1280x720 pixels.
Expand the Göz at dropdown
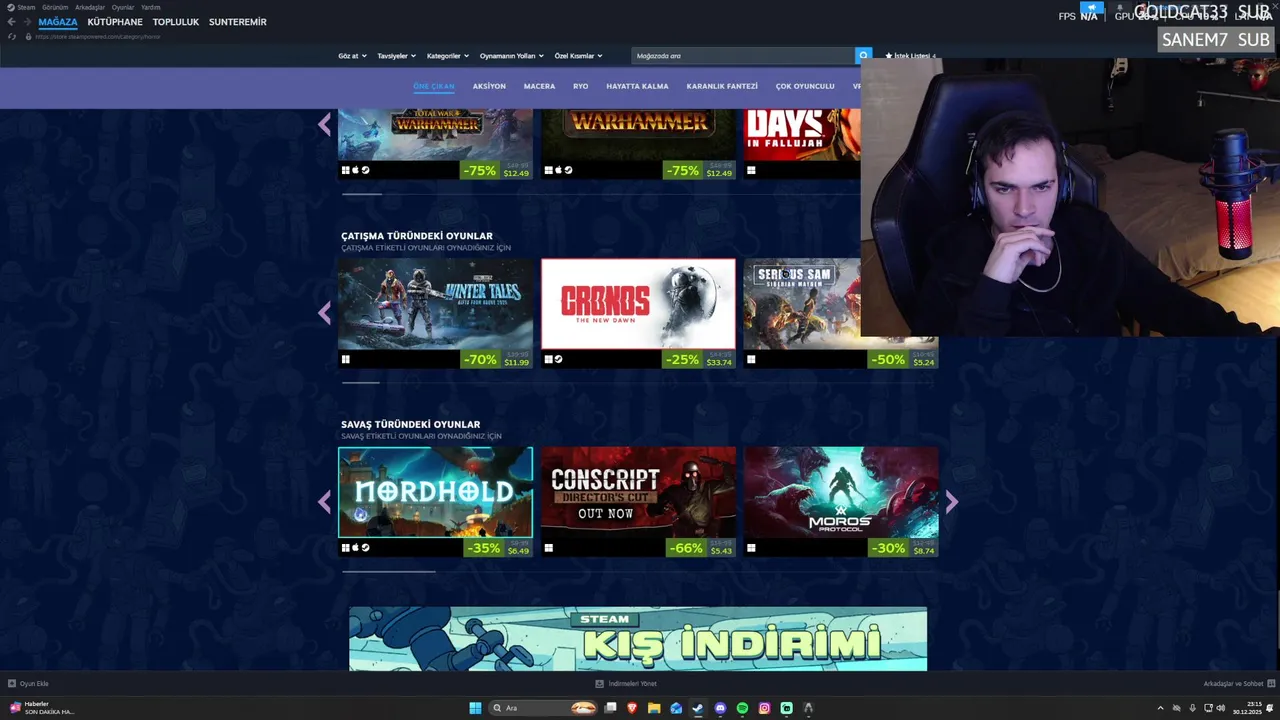tap(352, 56)
